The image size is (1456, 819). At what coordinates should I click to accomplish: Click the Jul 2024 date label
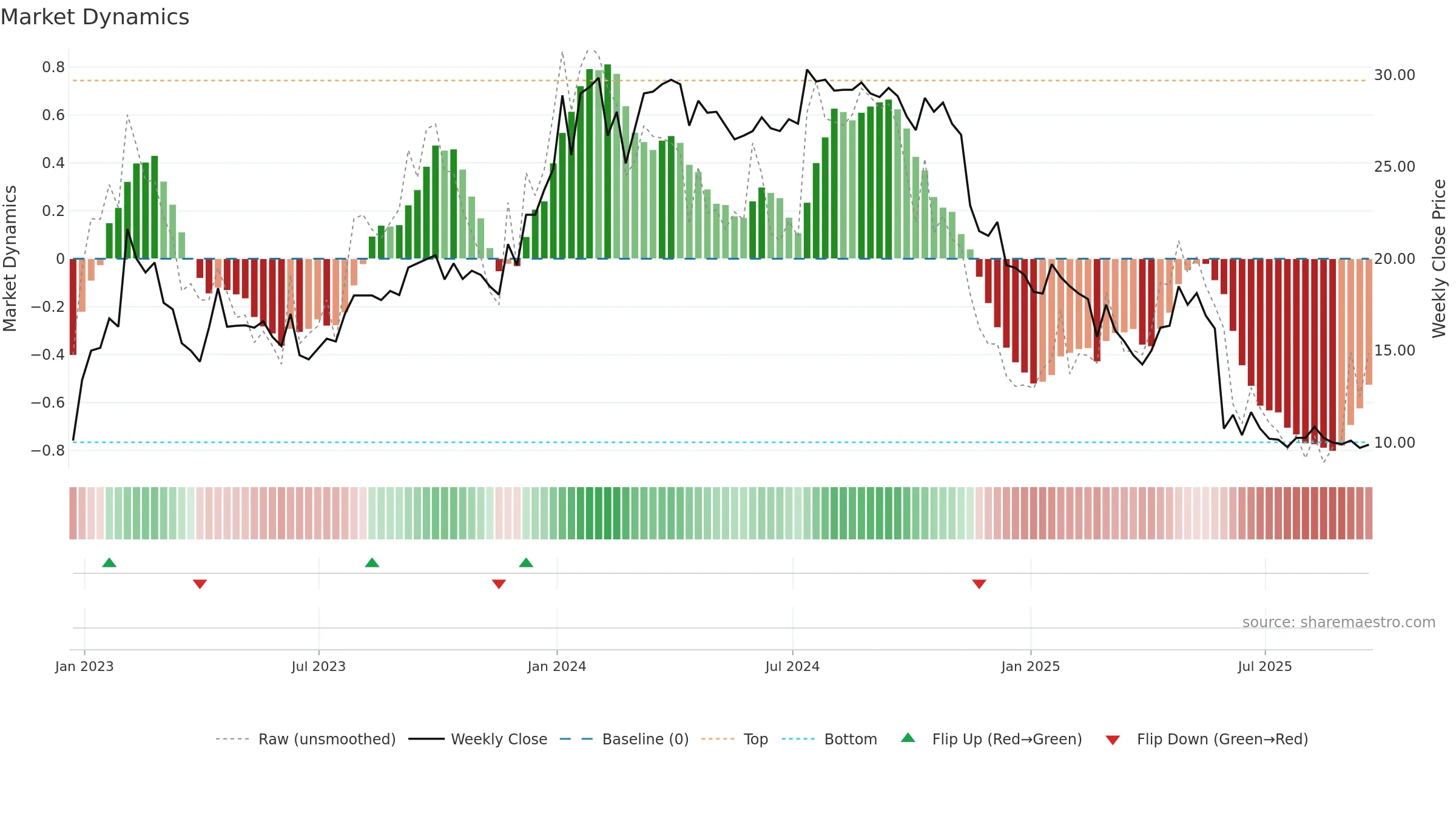pos(792,667)
